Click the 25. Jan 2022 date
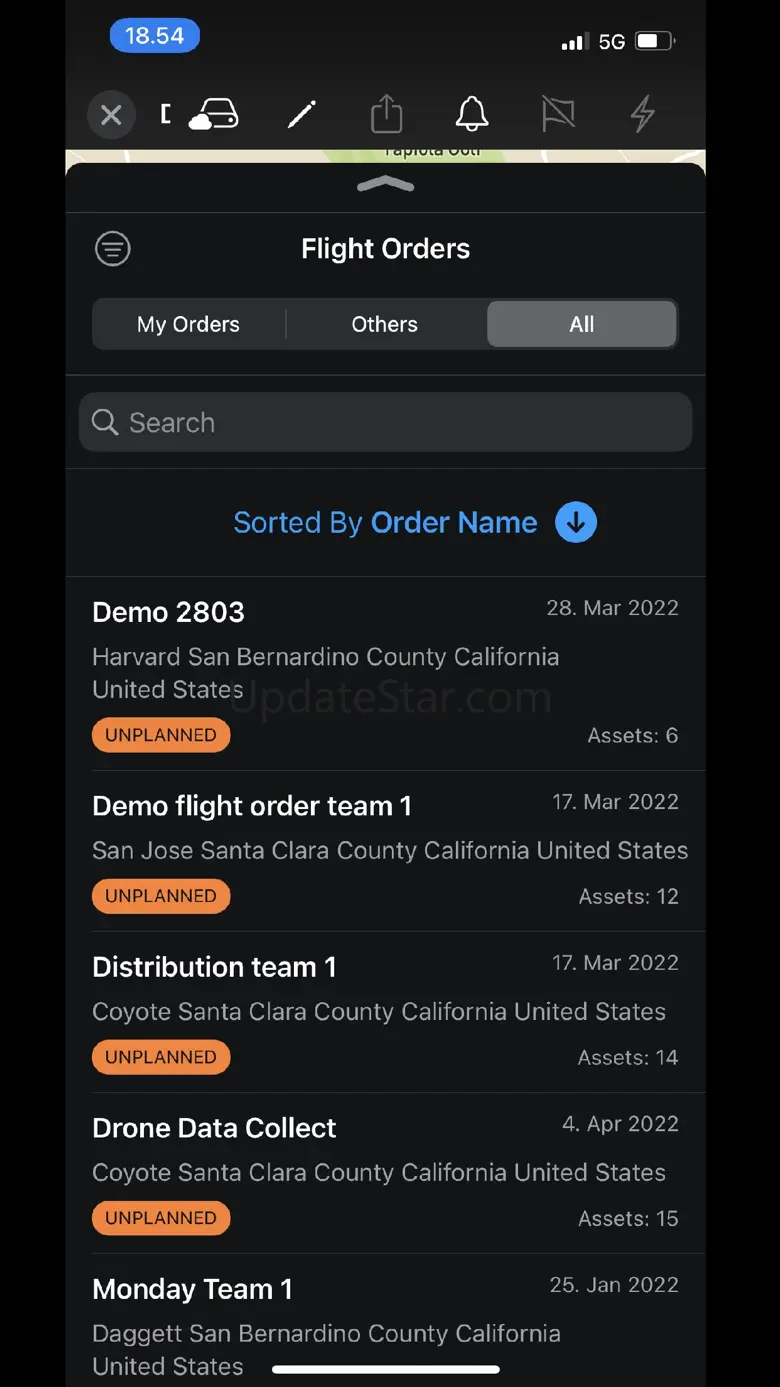Image resolution: width=780 pixels, height=1387 pixels. tap(614, 1285)
